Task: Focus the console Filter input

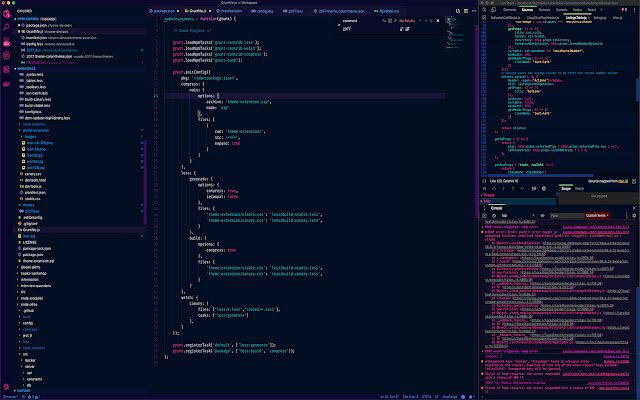Action: (566, 216)
